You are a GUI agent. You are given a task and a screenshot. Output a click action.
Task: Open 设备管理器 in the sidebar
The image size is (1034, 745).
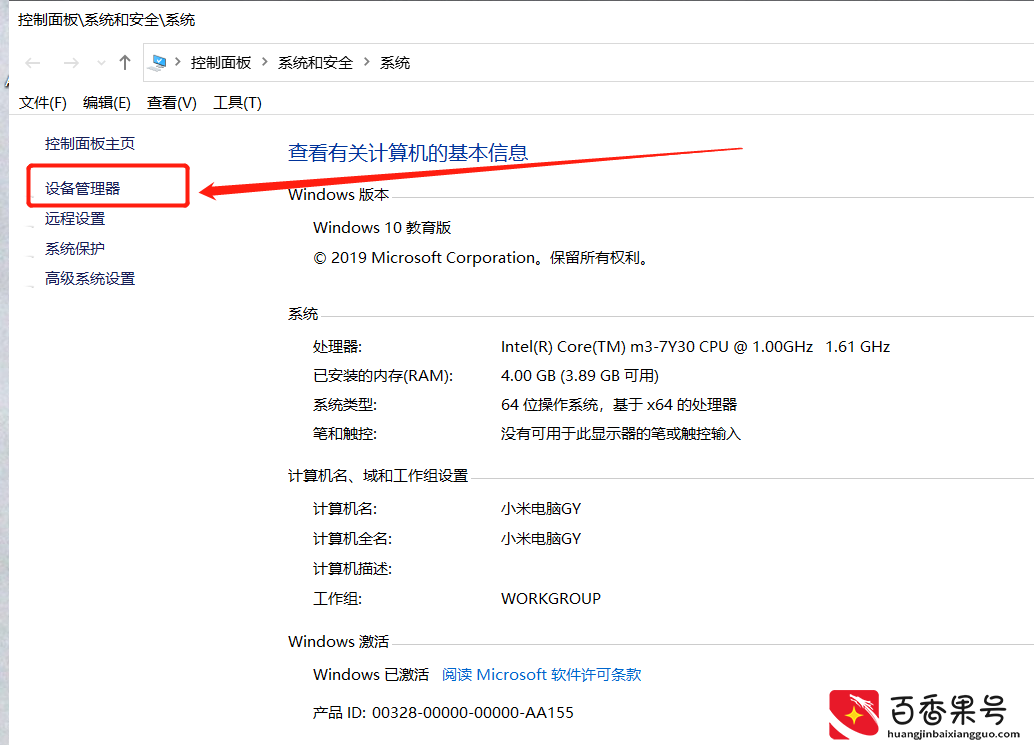[x=82, y=189]
